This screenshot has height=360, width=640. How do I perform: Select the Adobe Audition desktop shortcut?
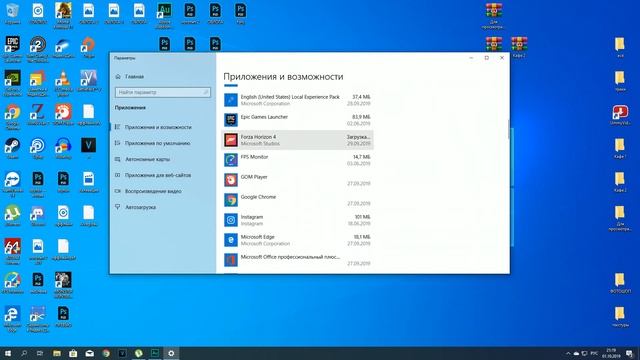pos(164,16)
